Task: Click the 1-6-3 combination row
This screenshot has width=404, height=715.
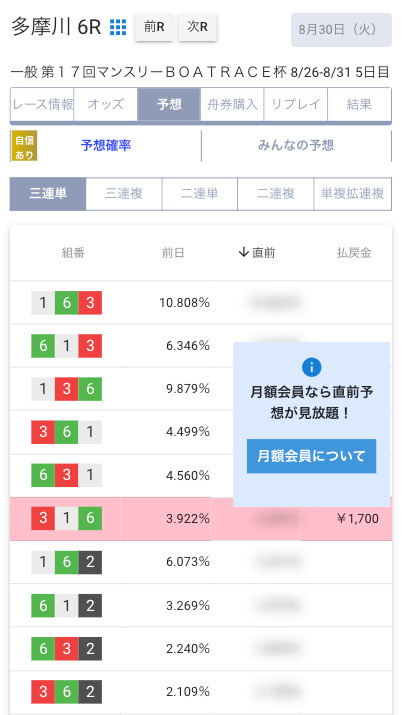Action: click(201, 302)
